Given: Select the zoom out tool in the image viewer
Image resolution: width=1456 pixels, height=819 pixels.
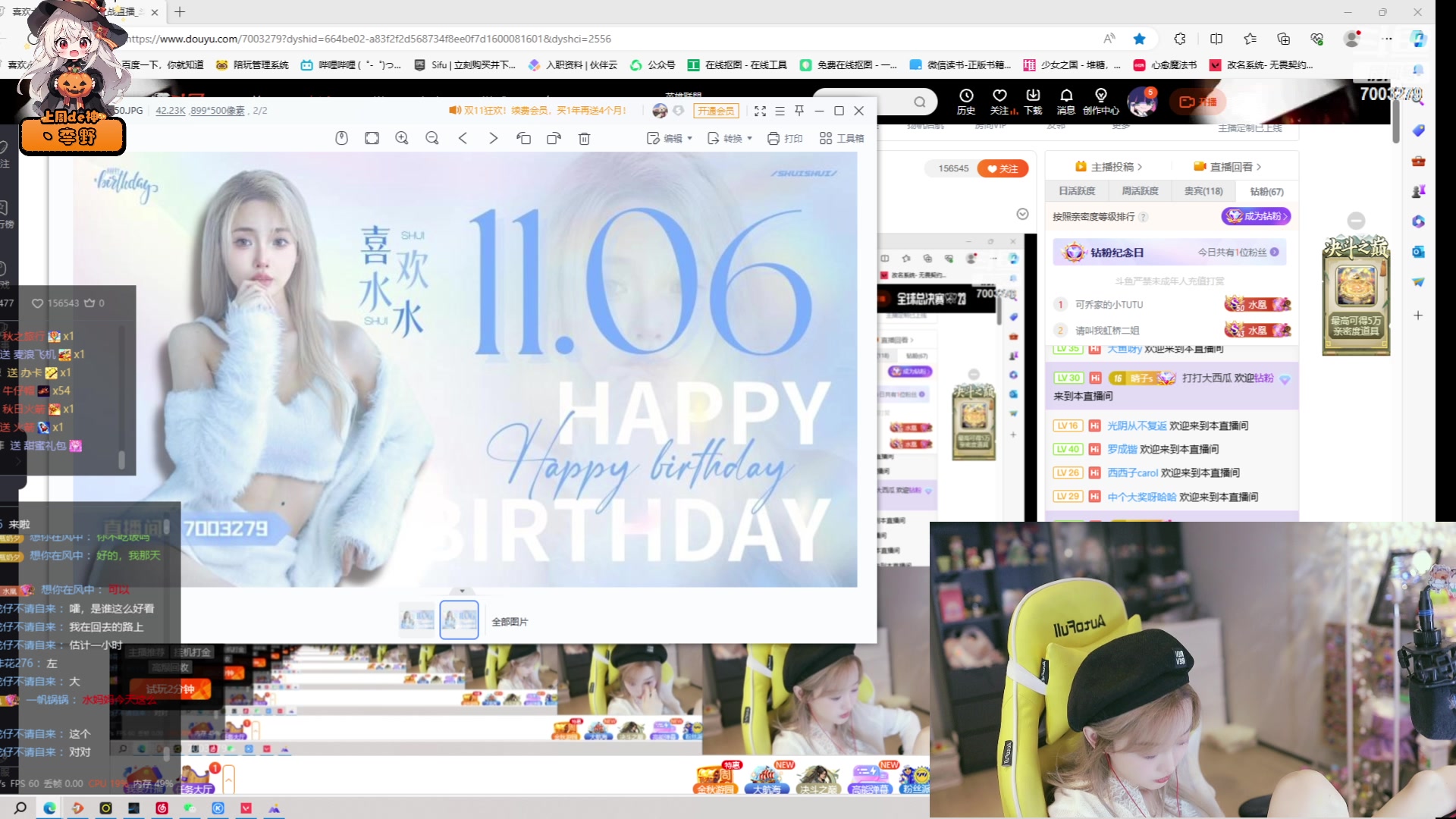Looking at the screenshot, I should point(432,138).
